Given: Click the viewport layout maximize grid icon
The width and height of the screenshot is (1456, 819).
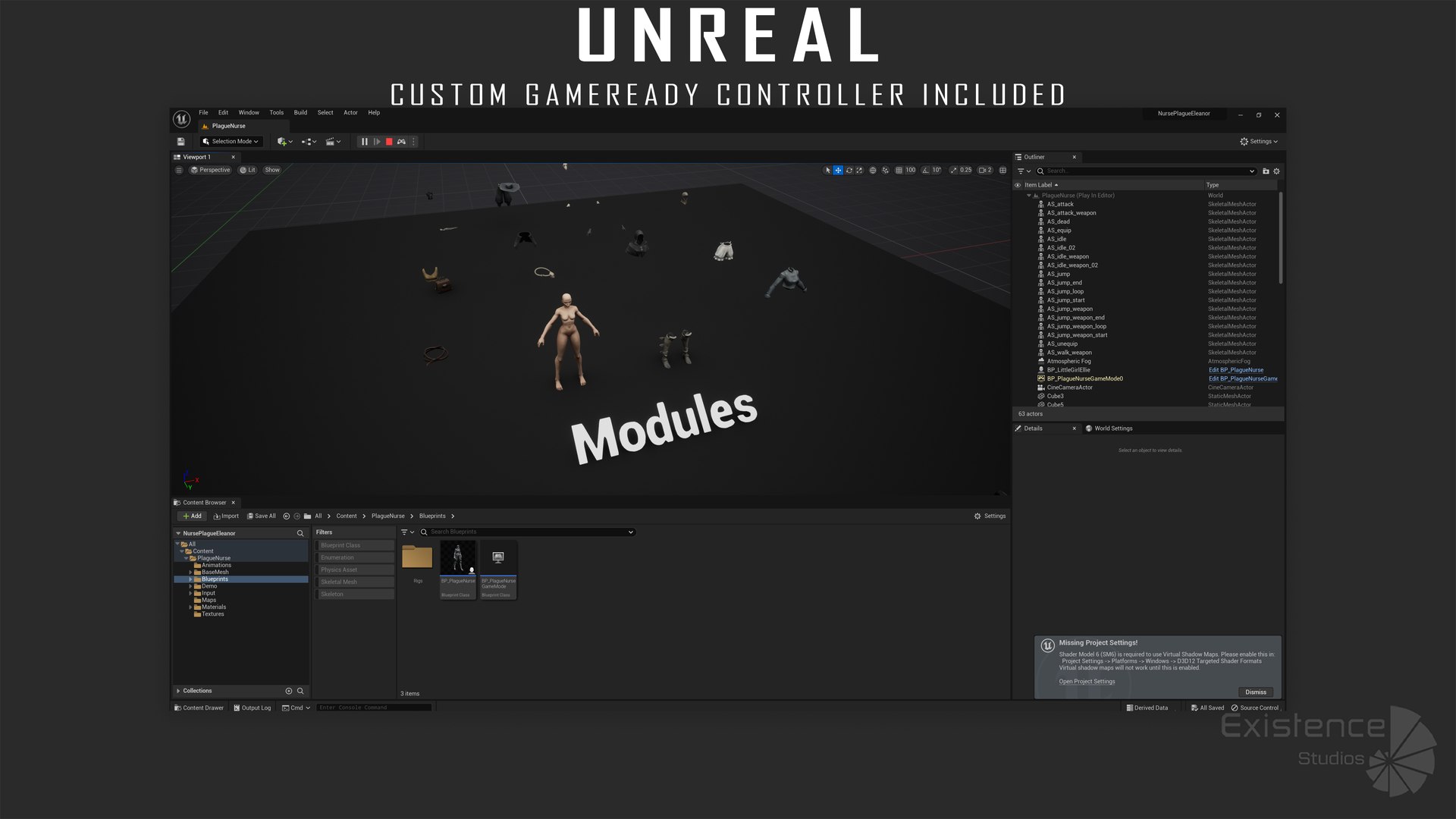Looking at the screenshot, I should 1003,171.
